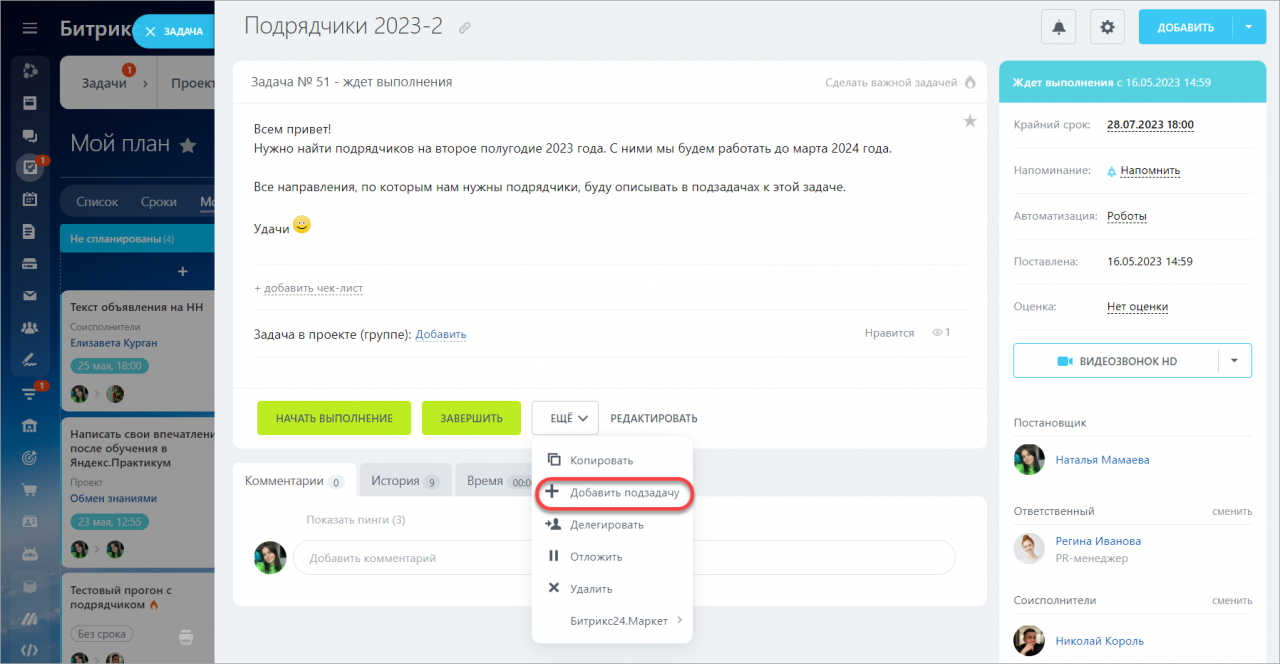The width and height of the screenshot is (1280, 664).
Task: Click Добавить link for project group
Action: 441,334
